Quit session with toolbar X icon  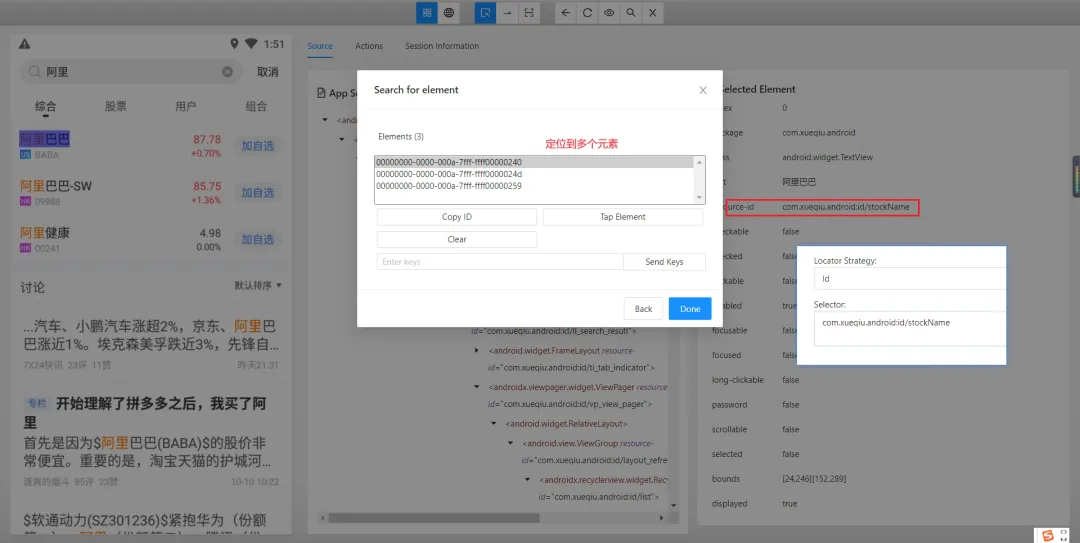click(x=652, y=12)
